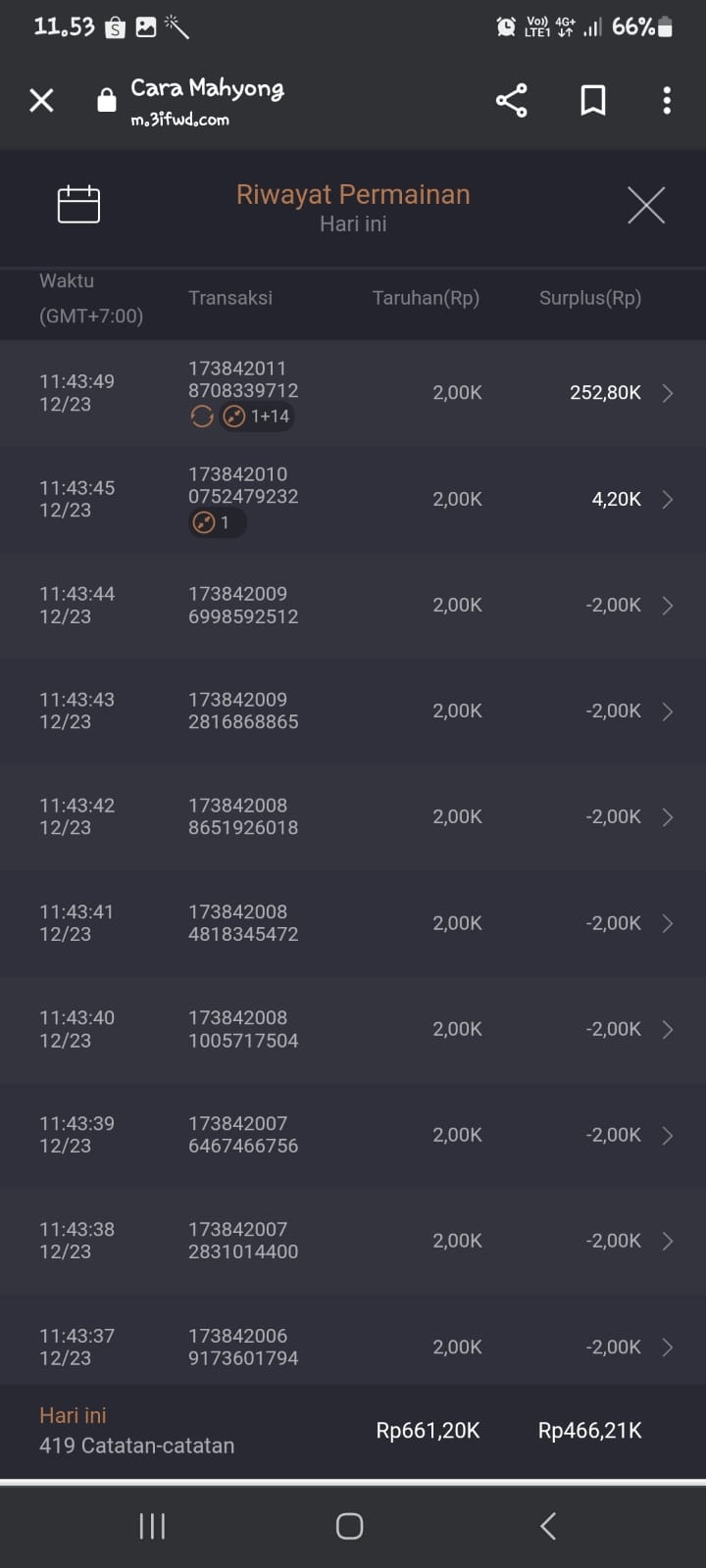Open chevron for the 11:43:37 transaction
The image size is (706, 1568).
(x=667, y=1347)
